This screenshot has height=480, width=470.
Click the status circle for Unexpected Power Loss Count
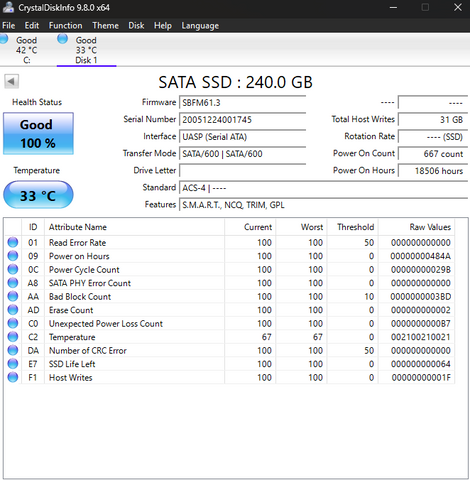pyautogui.click(x=13, y=323)
